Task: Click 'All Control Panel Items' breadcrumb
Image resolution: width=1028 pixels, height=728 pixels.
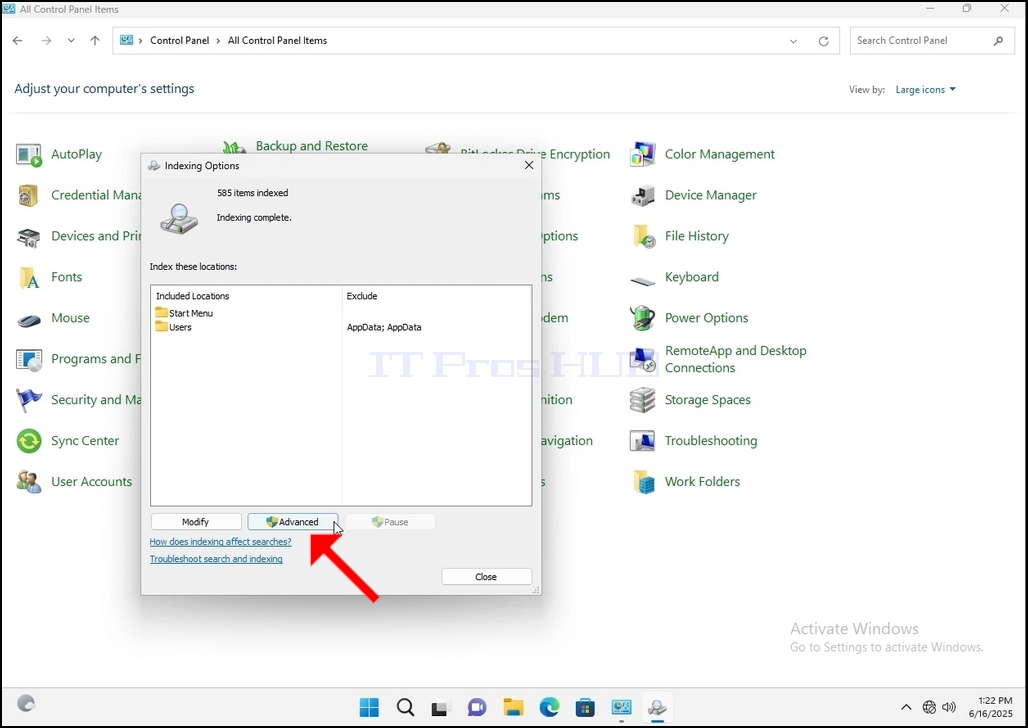Action: click(x=277, y=41)
